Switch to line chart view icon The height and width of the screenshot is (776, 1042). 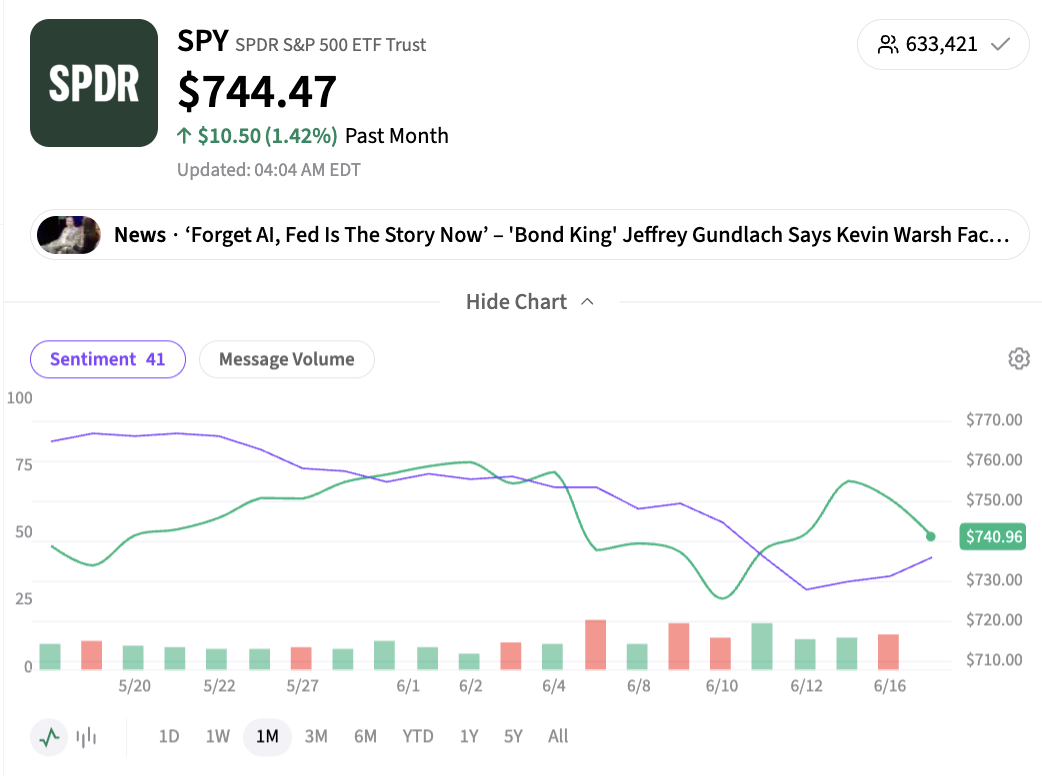click(49, 737)
